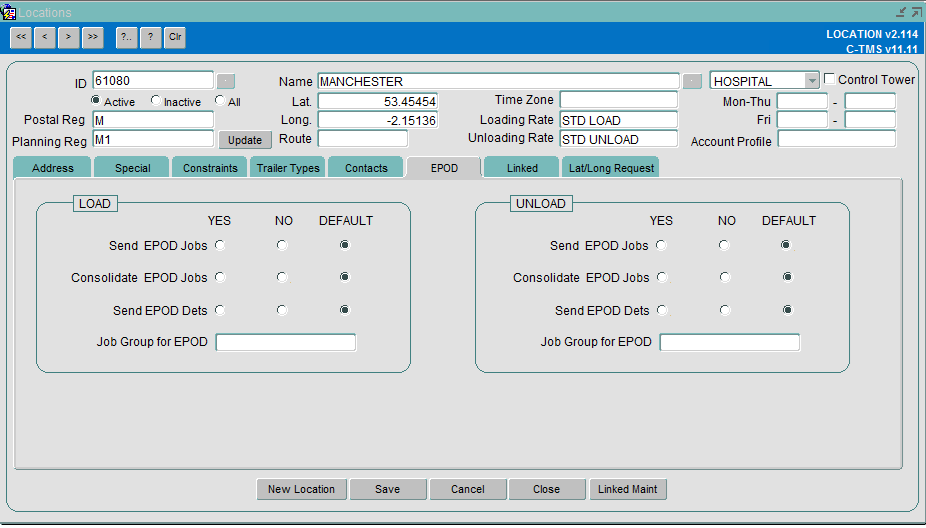Set UNLOAD Consolidate EPOD Jobs to YES
The image size is (926, 528).
pyautogui.click(x=663, y=277)
